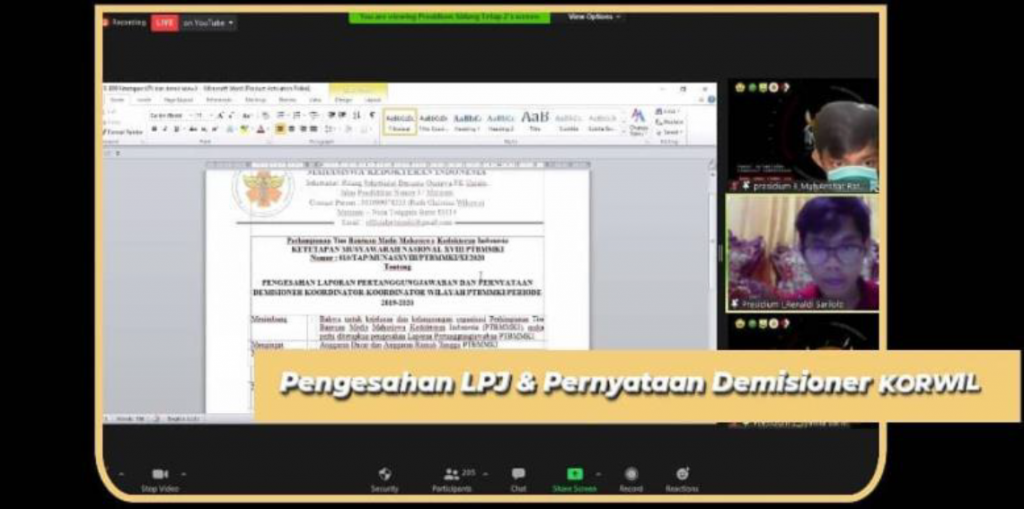Image resolution: width=1024 pixels, height=509 pixels.
Task: Click Find in the Editing group
Action: pos(668,111)
